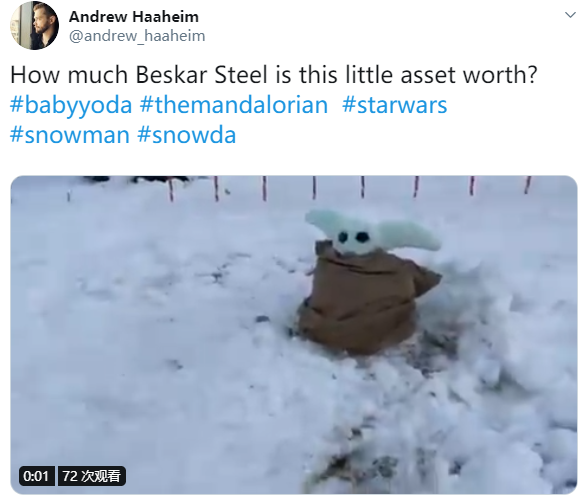Open the @andrew_haaheim handle link
Screen dimensions: 588x502
tap(137, 36)
